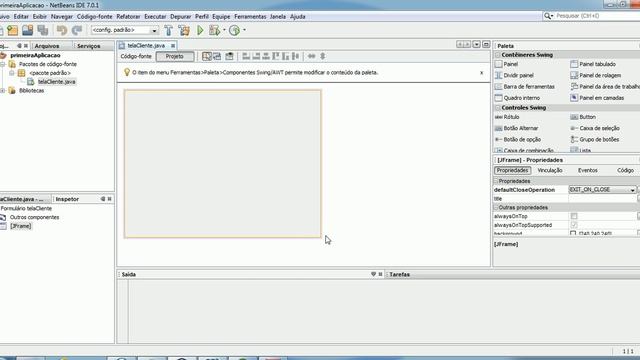
Task: Select the Dividir painel palette component
Action: pos(514,76)
